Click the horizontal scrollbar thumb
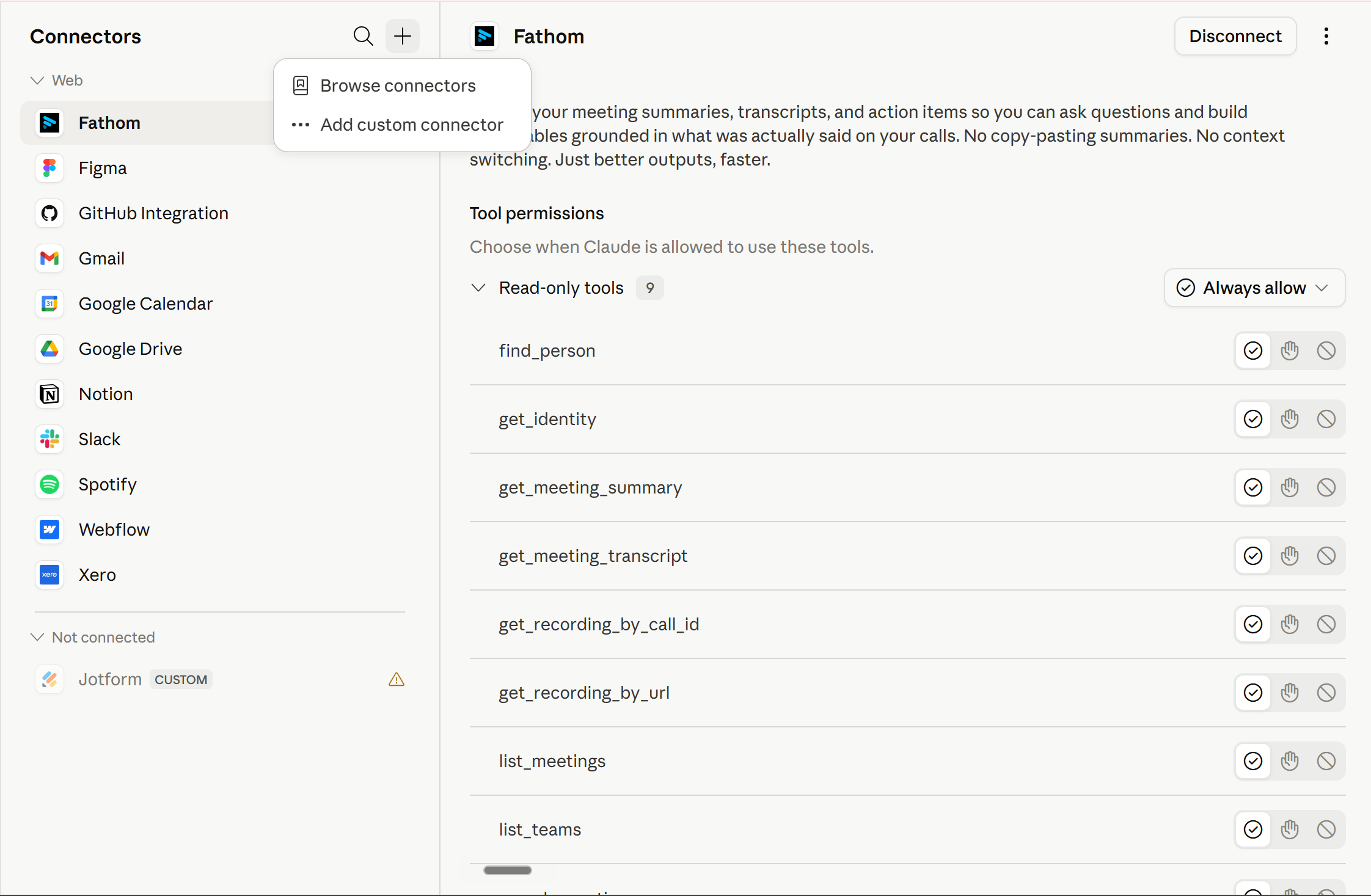The image size is (1371, 896). click(507, 870)
